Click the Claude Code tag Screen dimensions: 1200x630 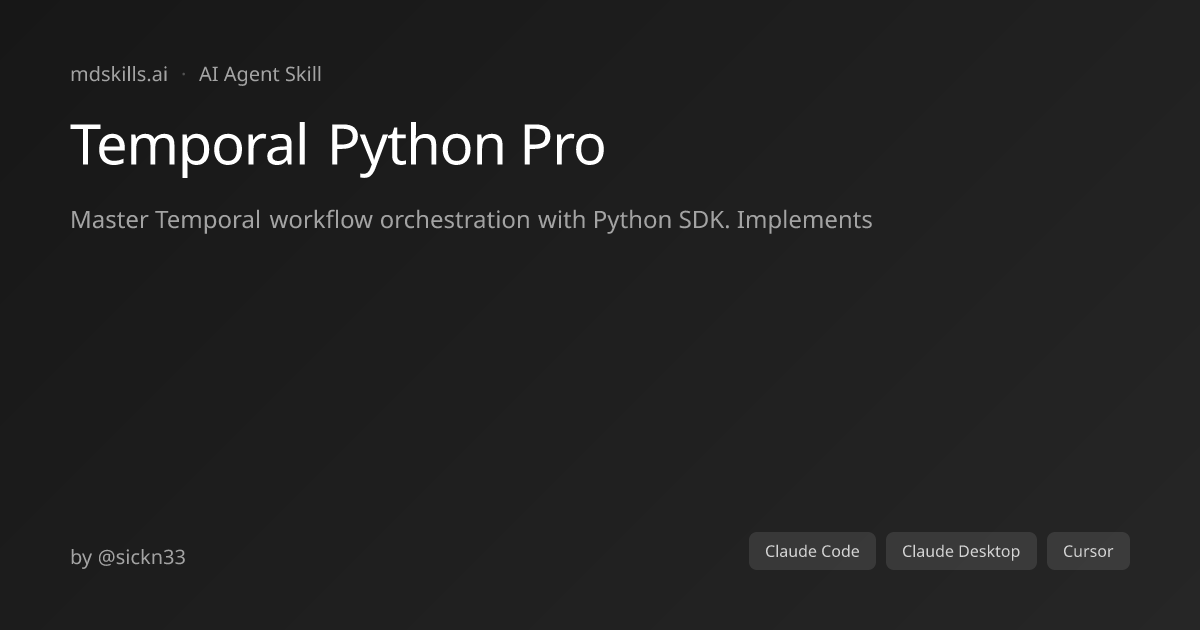tap(812, 551)
